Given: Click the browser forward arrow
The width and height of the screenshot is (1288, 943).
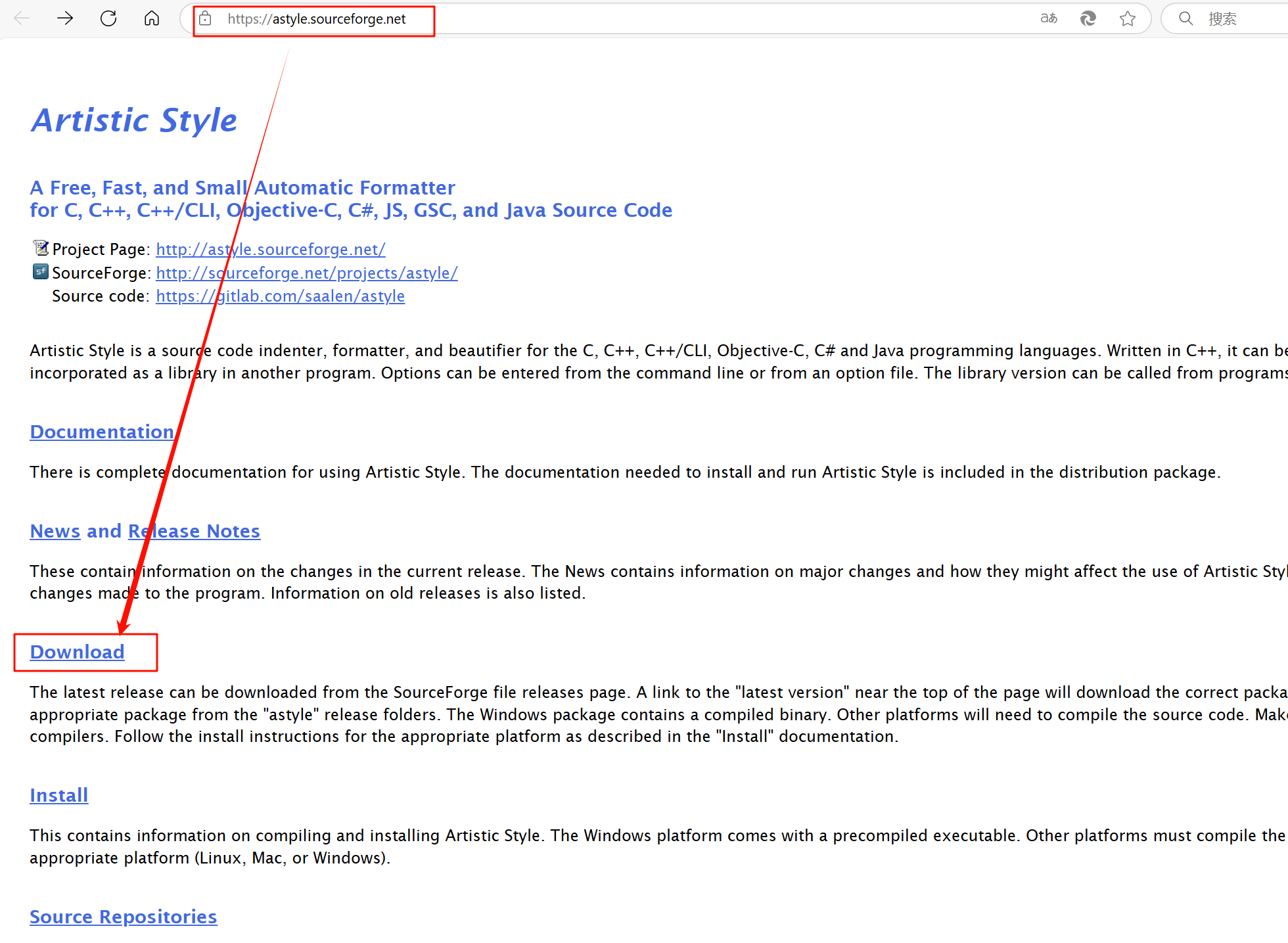Looking at the screenshot, I should [65, 18].
